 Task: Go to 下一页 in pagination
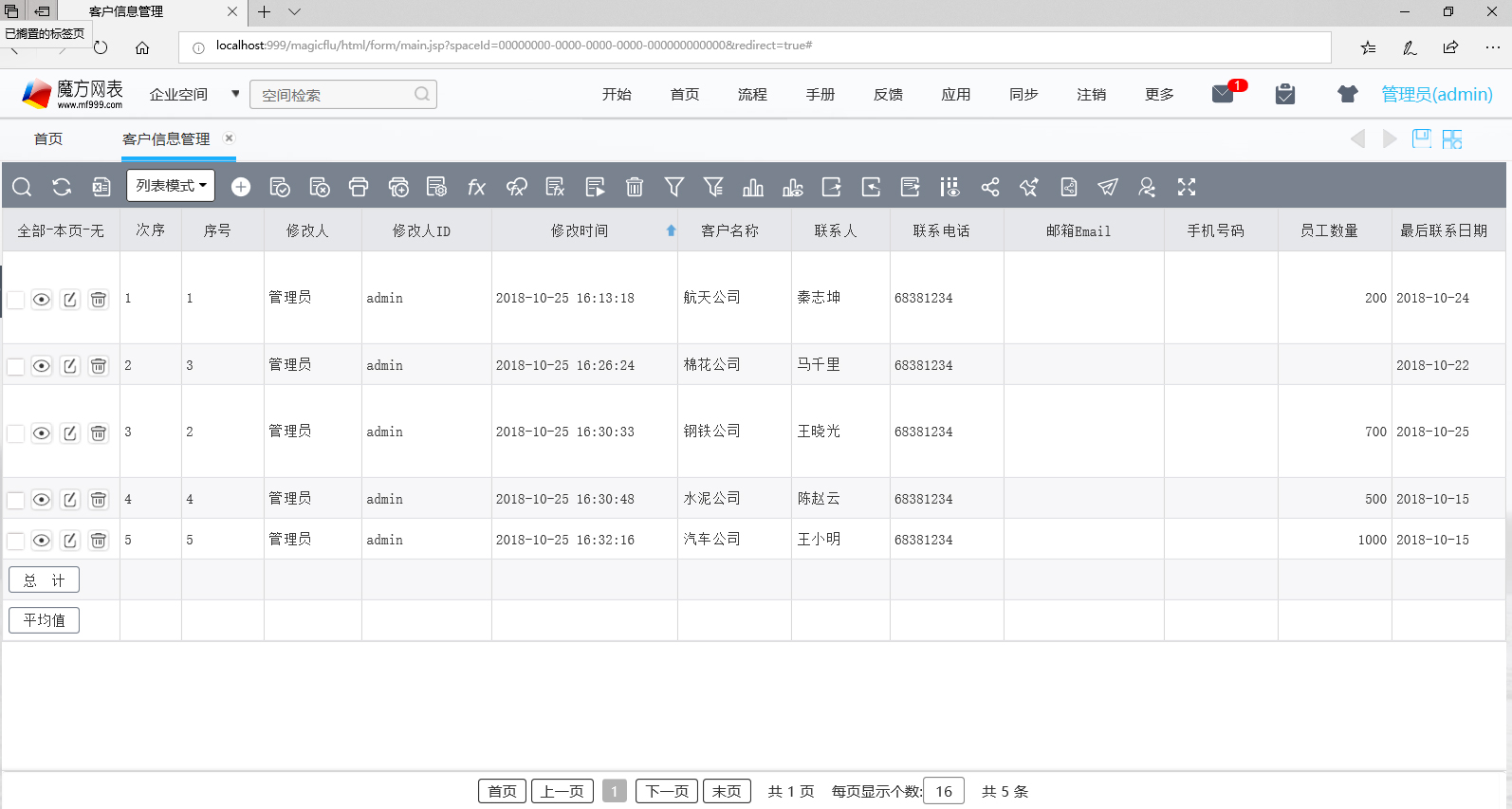tap(667, 791)
